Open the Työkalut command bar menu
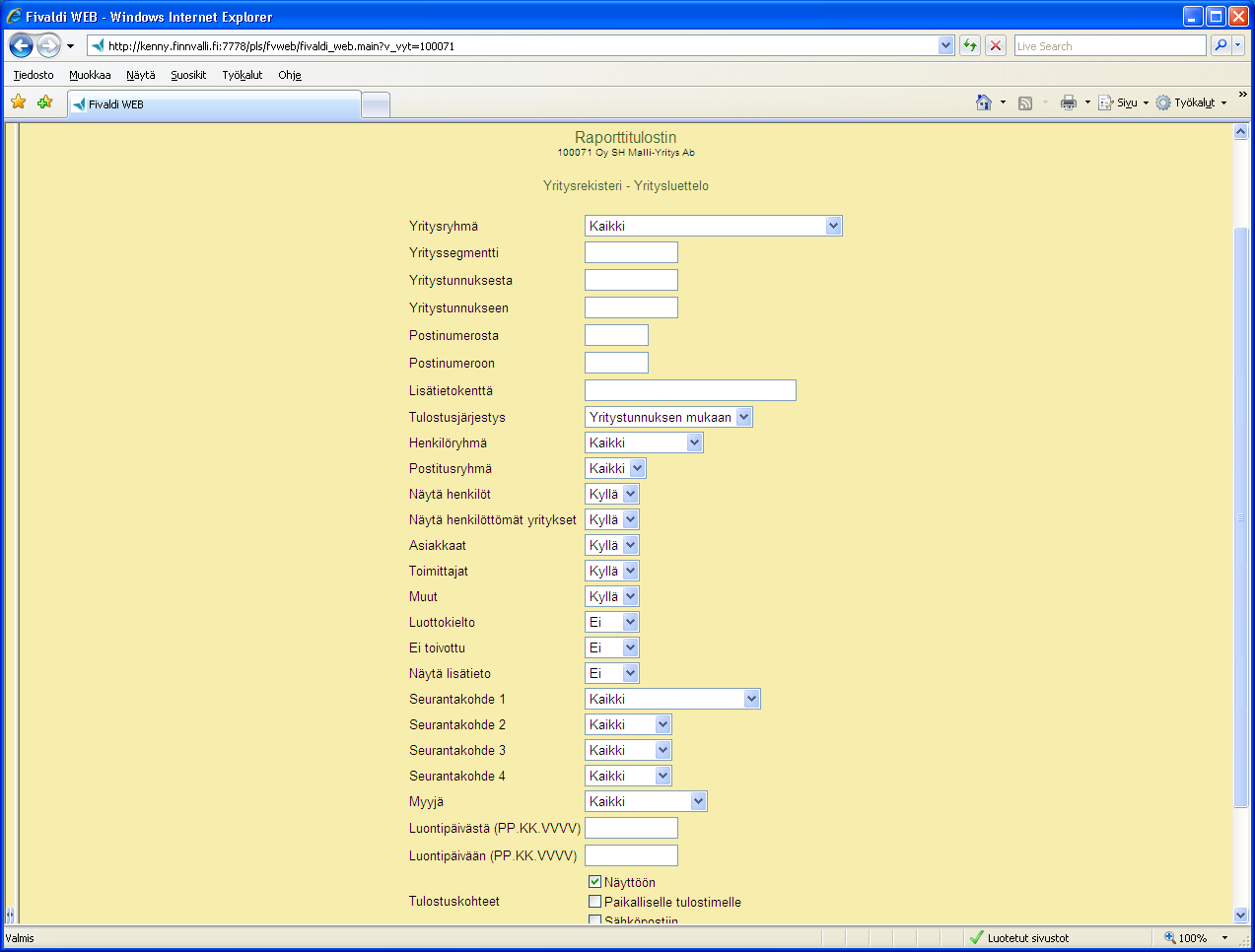Image resolution: width=1255 pixels, height=952 pixels. pos(1191,102)
